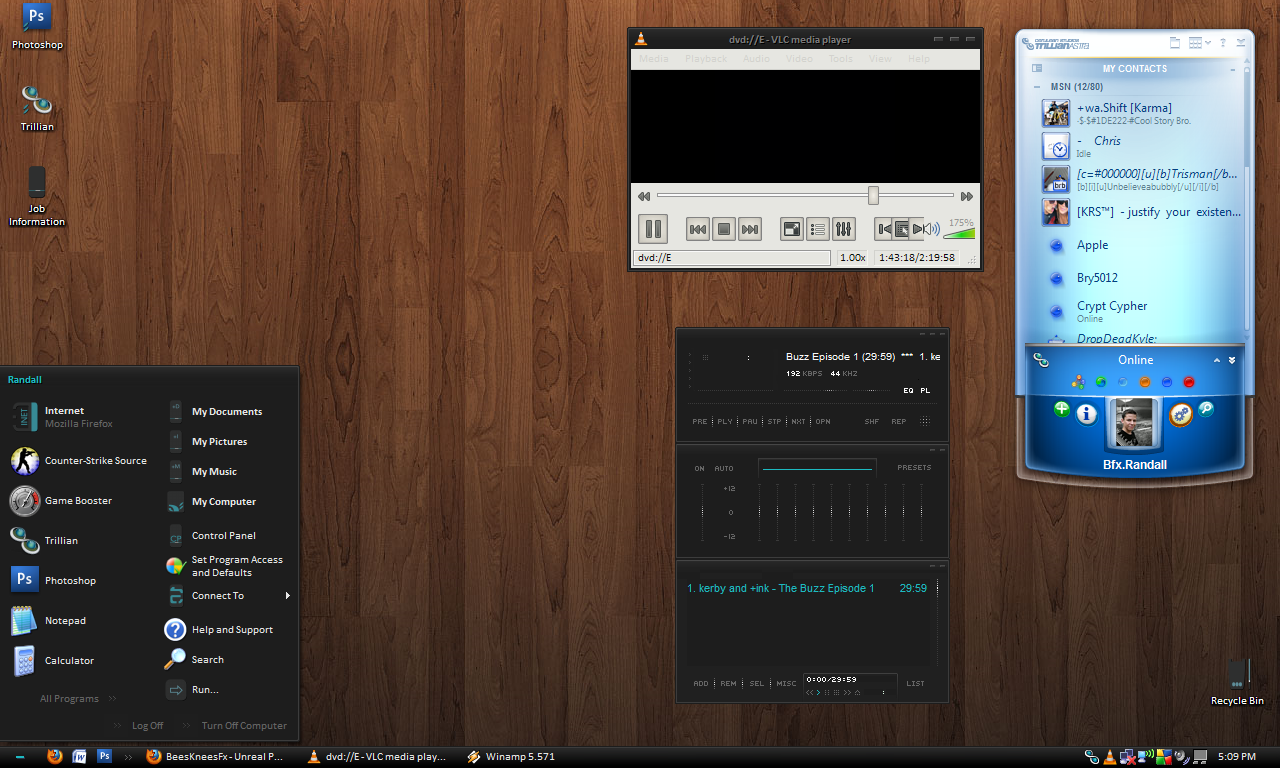Toggle Winamp SHF shuffle
The image size is (1280, 768).
pos(872,421)
